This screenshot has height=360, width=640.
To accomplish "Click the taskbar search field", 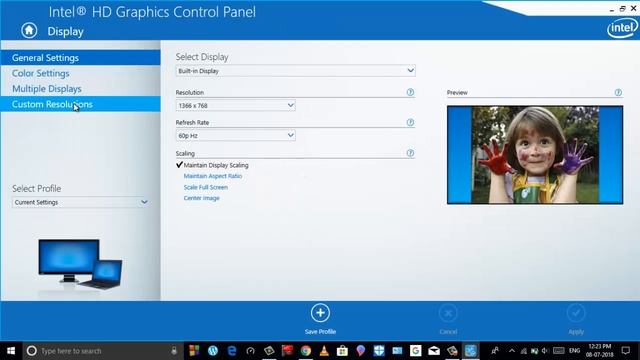I will 102,351.
